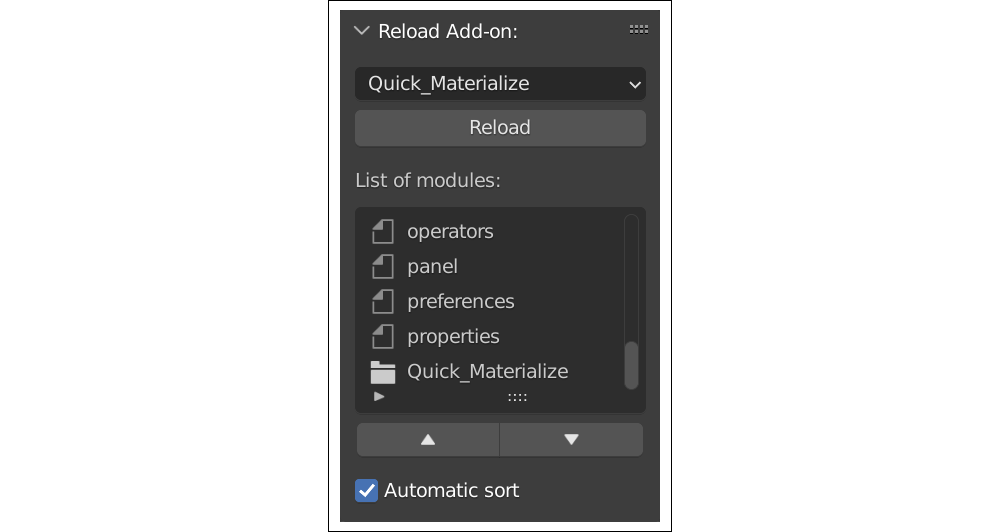Select the panel module in the list
This screenshot has width=1000, height=532.
pyautogui.click(x=432, y=267)
